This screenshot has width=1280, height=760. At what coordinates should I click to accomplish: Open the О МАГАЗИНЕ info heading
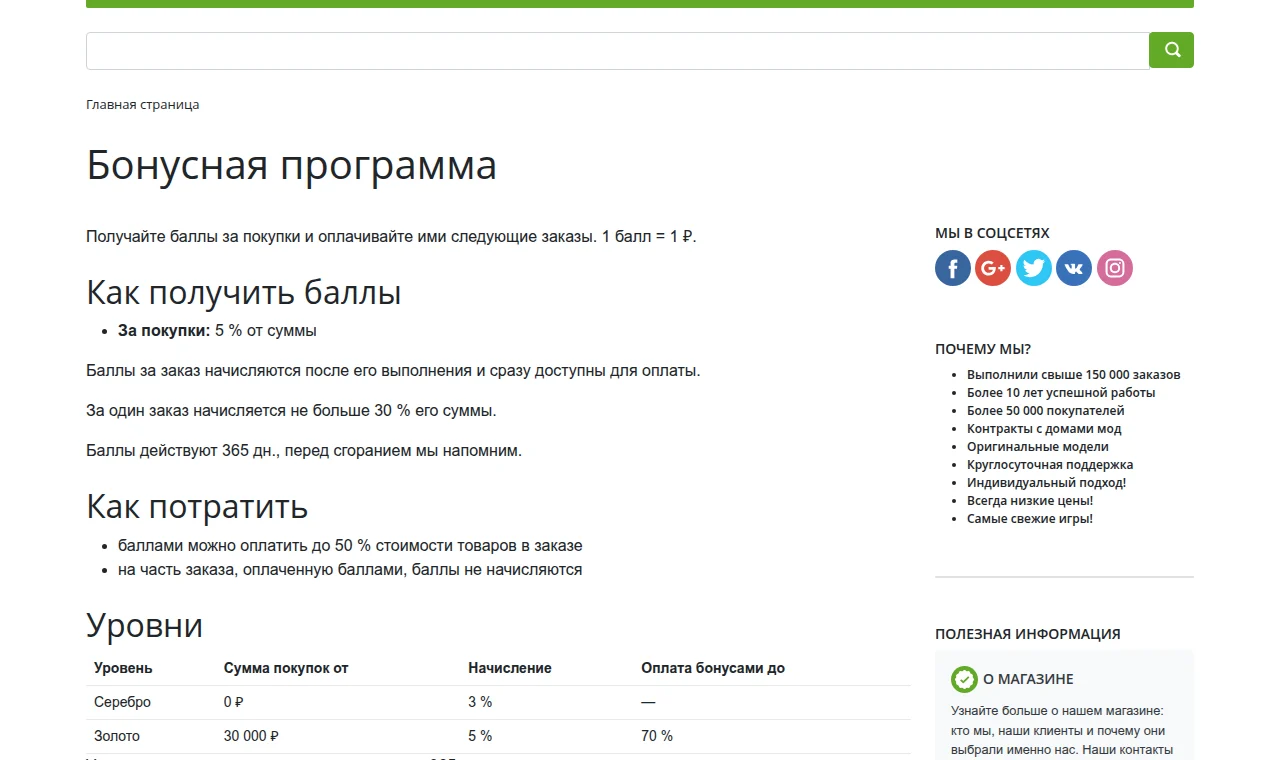pos(1028,679)
